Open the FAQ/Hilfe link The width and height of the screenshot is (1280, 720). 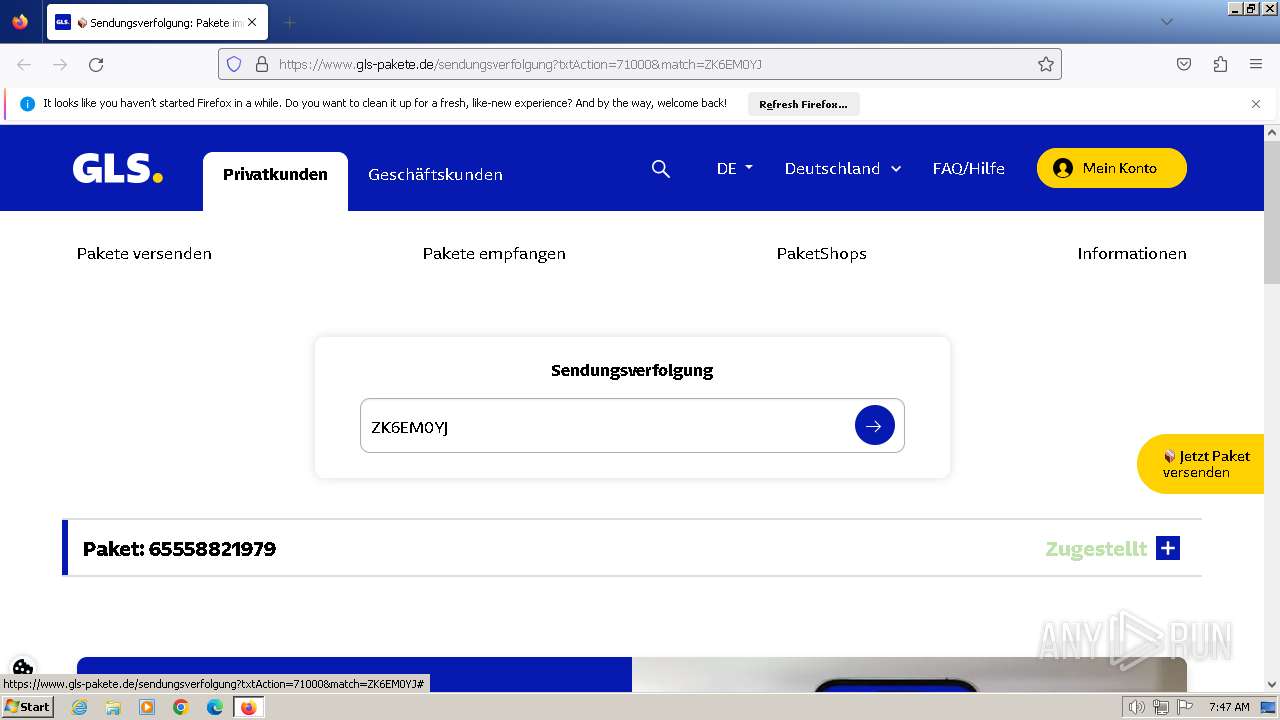[x=968, y=168]
